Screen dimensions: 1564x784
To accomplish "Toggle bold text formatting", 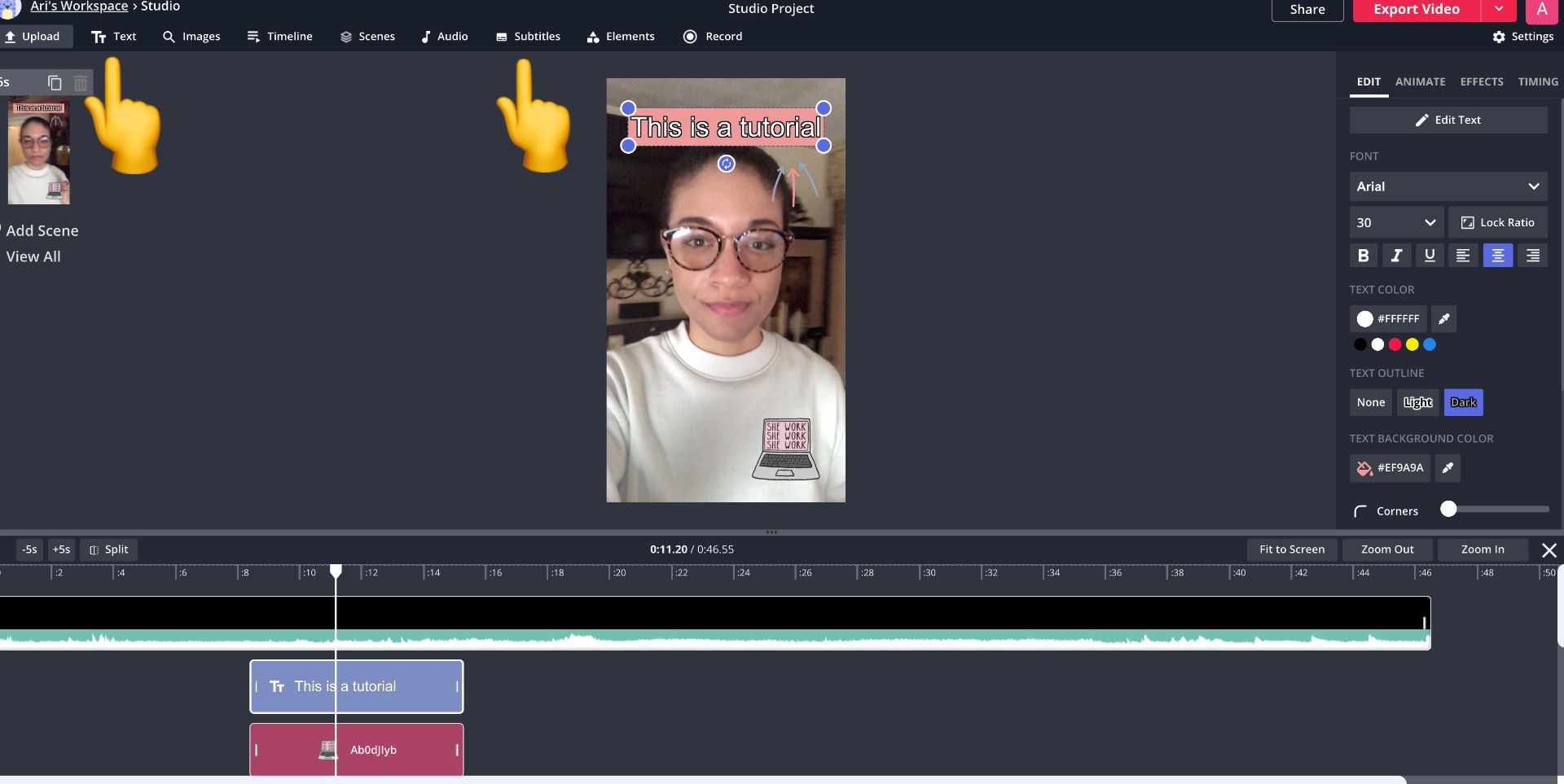I will (1363, 256).
